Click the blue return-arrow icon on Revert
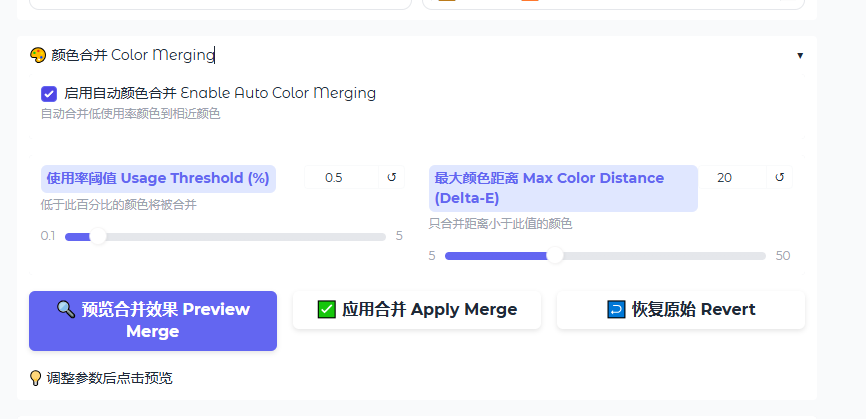 [616, 309]
